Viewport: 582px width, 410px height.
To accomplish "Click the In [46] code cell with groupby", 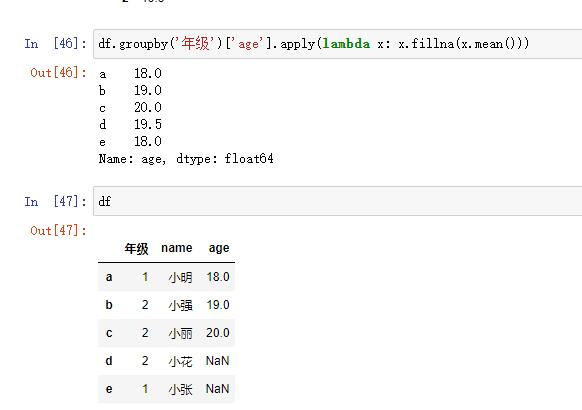I will tap(337, 44).
